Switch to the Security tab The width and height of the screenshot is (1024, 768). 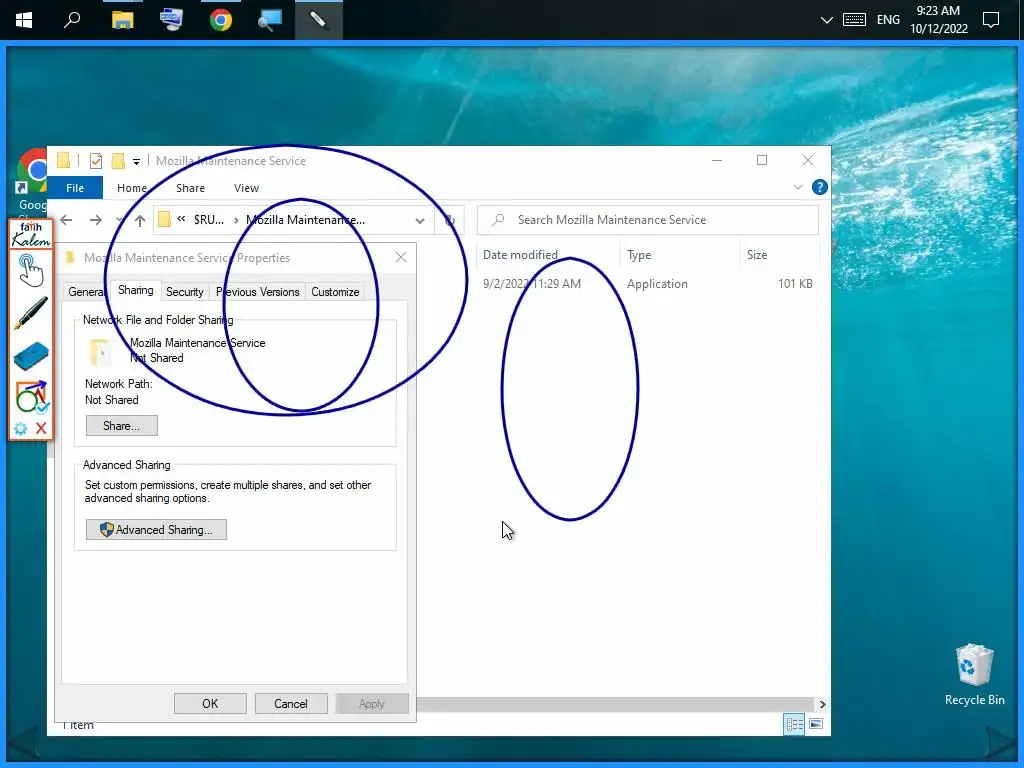(x=185, y=292)
